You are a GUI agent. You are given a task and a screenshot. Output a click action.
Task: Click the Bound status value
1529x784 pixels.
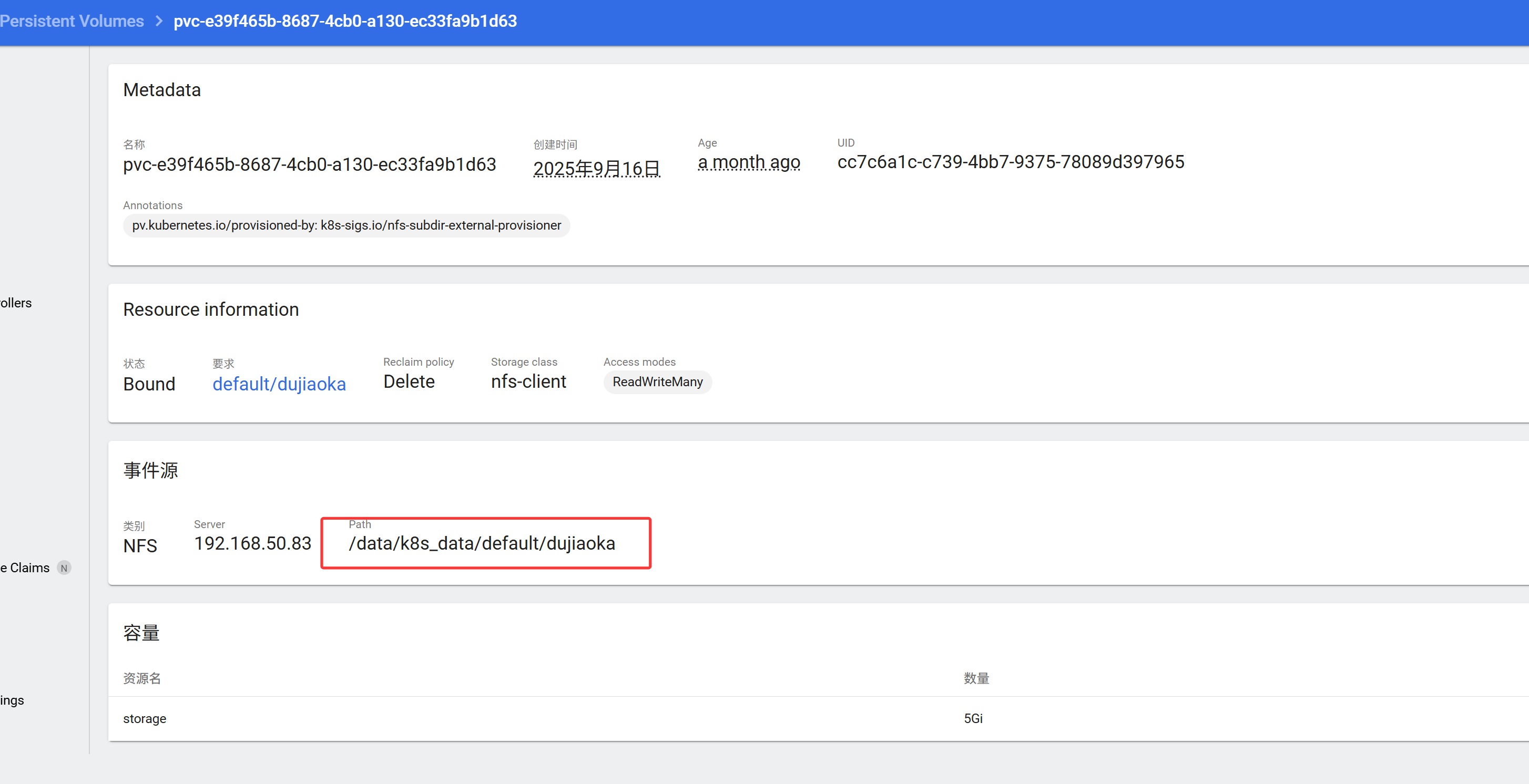pyautogui.click(x=149, y=384)
